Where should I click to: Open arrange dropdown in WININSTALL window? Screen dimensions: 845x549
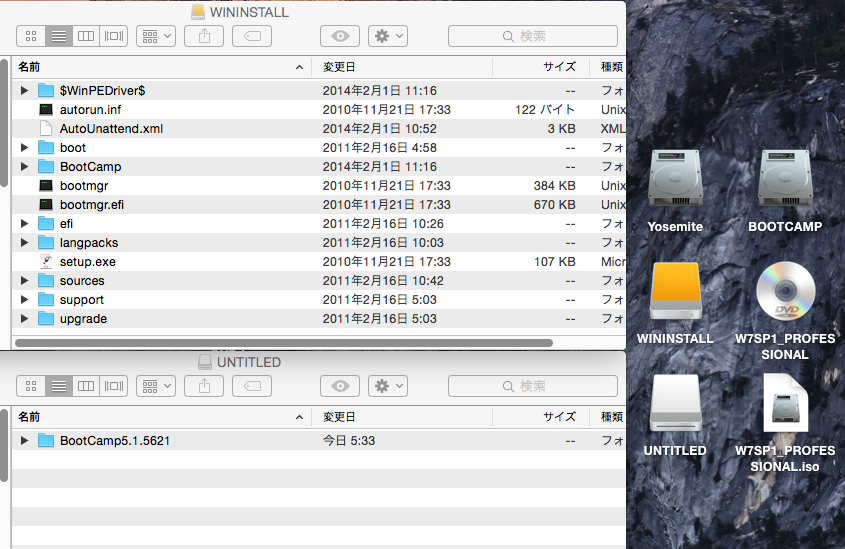(156, 36)
